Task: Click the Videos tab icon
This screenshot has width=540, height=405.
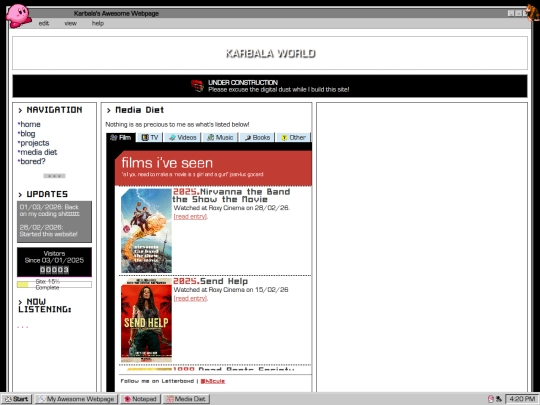Action: click(x=172, y=138)
